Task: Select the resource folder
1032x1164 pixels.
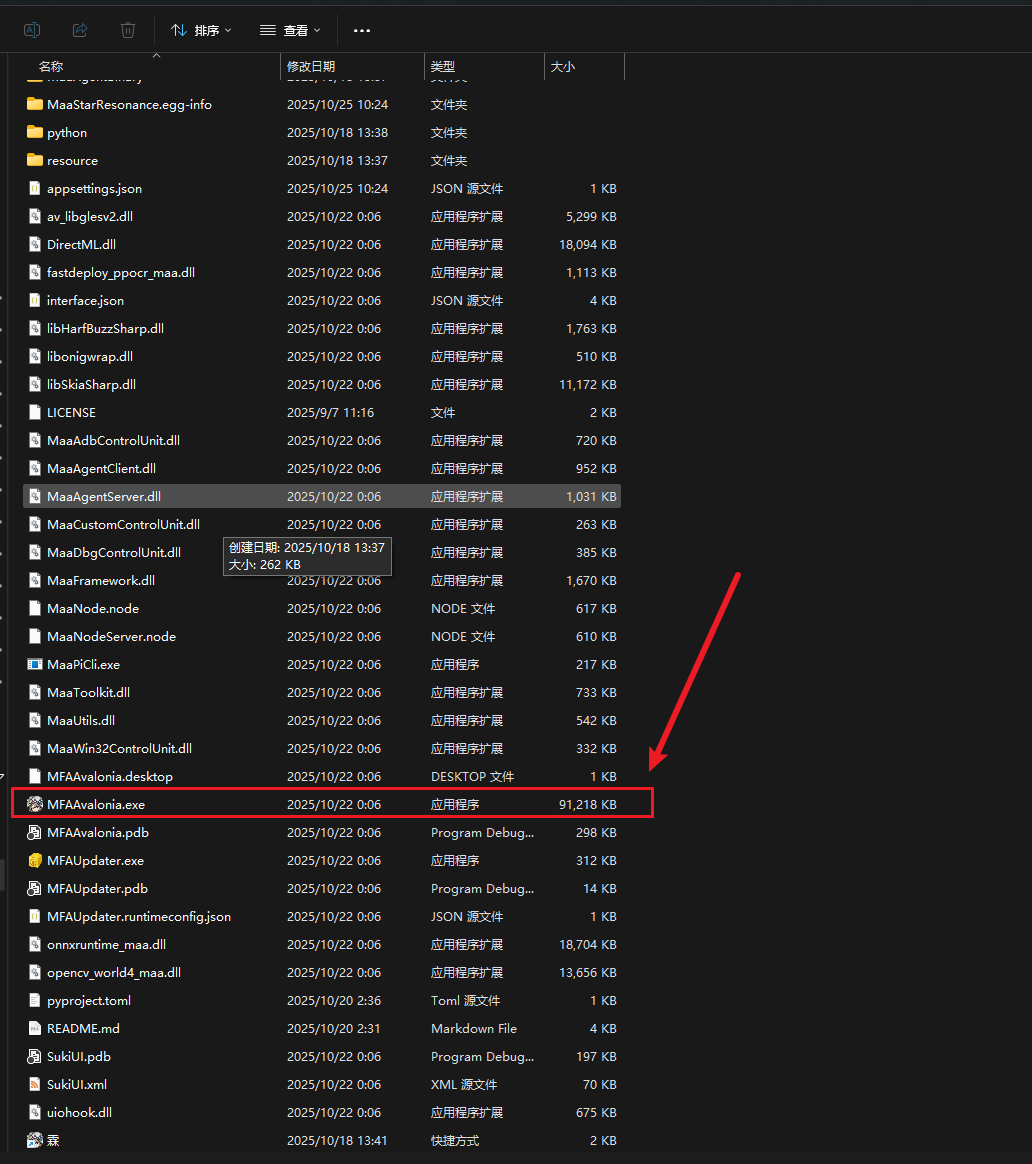Action: tap(72, 160)
